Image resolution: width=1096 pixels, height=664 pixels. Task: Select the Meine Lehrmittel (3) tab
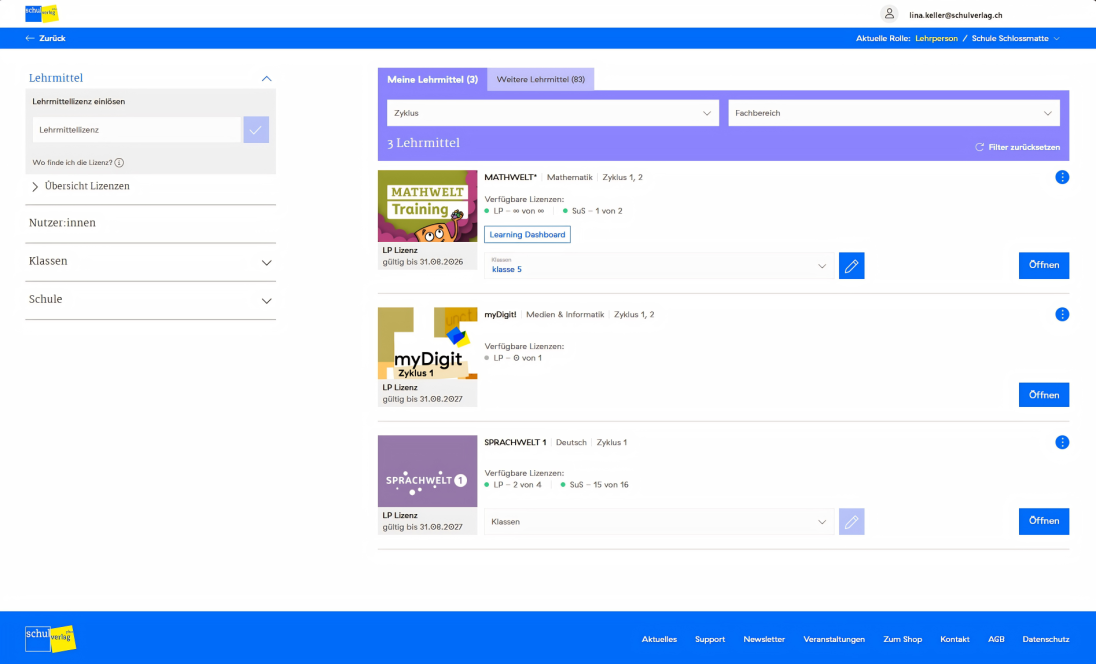432,79
